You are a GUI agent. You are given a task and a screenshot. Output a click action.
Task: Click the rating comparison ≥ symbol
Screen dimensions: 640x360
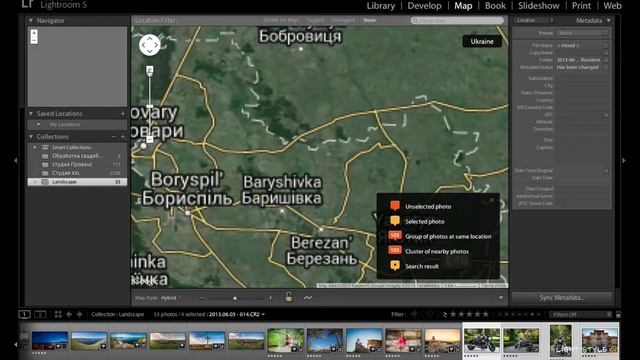[444, 314]
